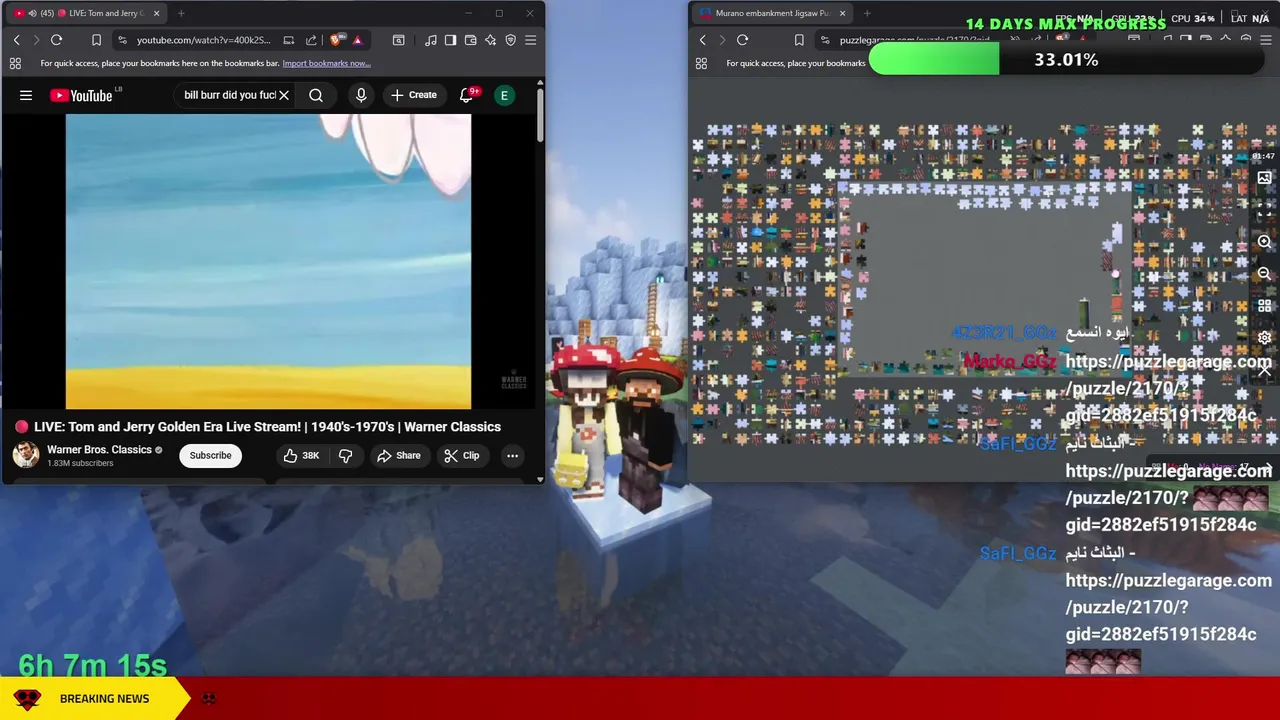Viewport: 1280px width, 720px height.
Task: View site settings icon in YouTube address bar
Action: tap(122, 40)
